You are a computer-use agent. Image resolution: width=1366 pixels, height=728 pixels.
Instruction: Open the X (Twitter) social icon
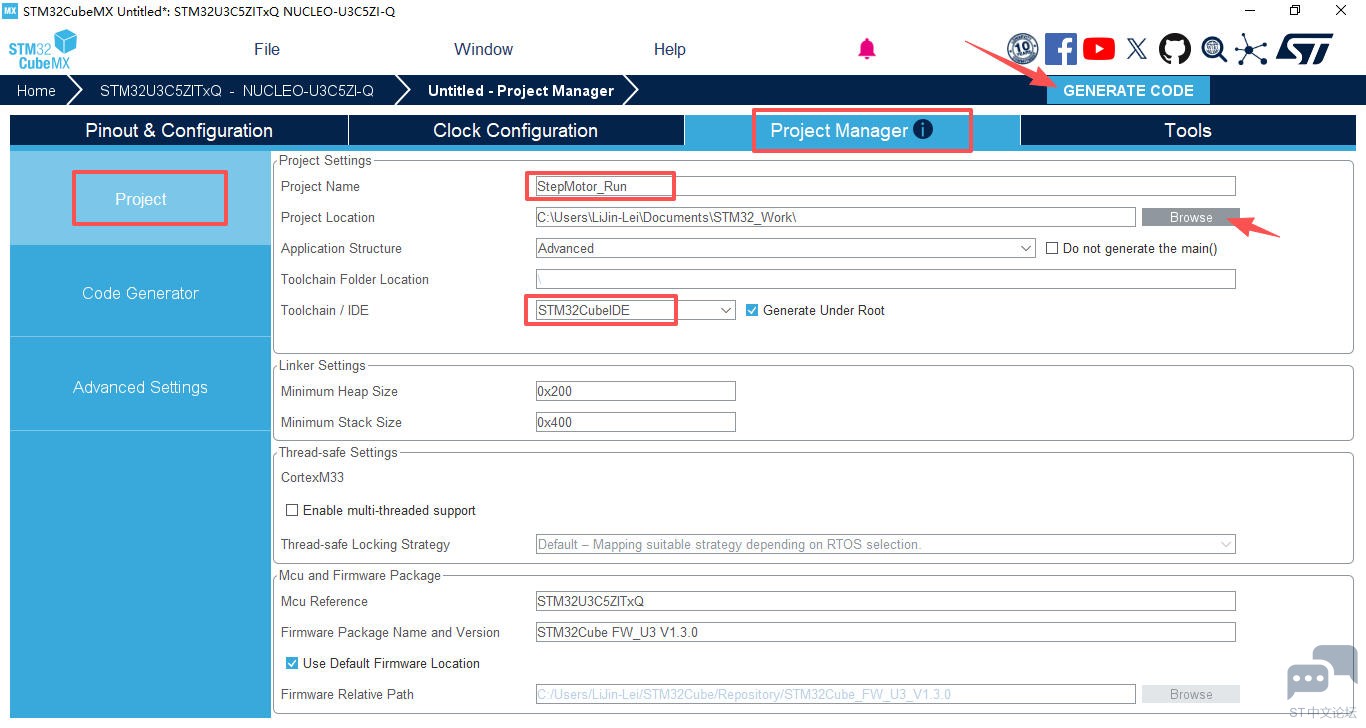[x=1137, y=48]
